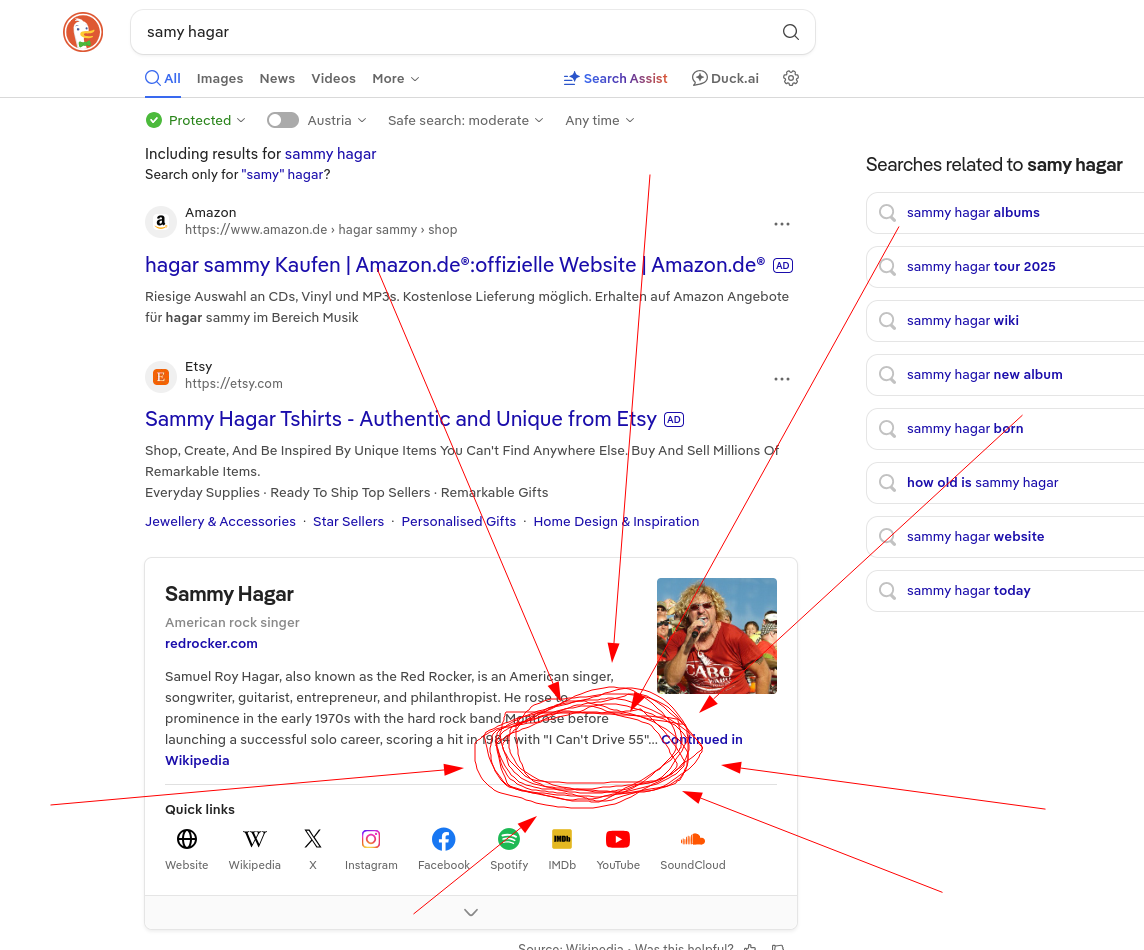
Task: Select related search 'sammy hagar tour 2025'
Action: click(x=980, y=267)
